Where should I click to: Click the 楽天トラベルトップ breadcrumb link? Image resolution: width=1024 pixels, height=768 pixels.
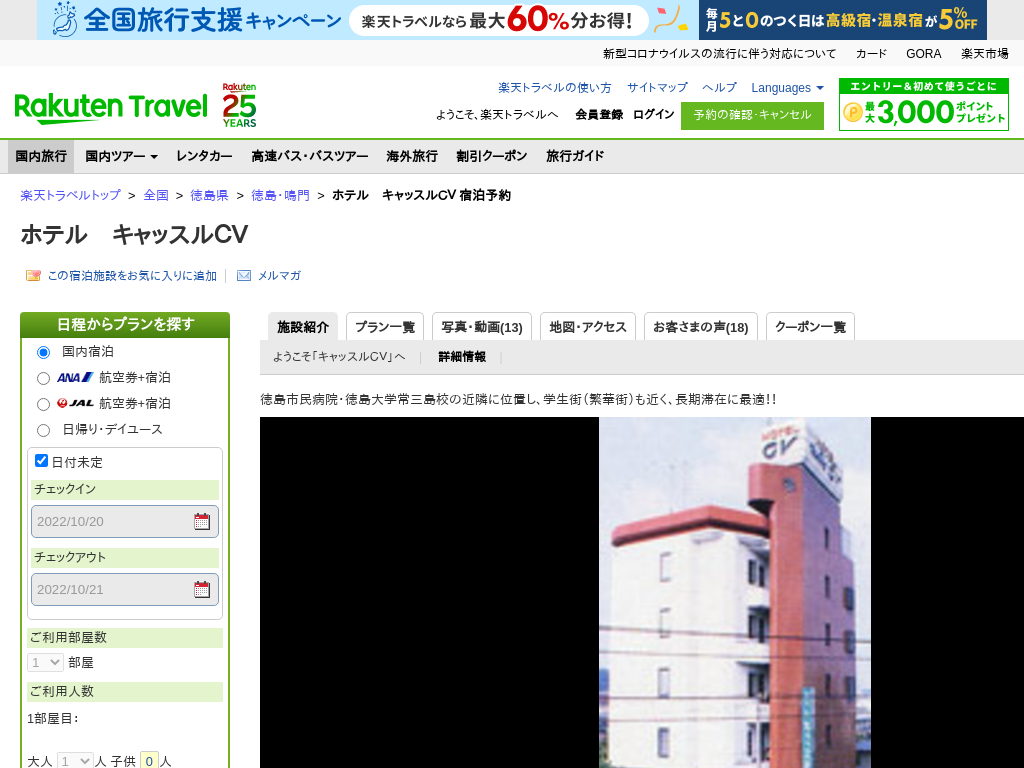click(71, 195)
